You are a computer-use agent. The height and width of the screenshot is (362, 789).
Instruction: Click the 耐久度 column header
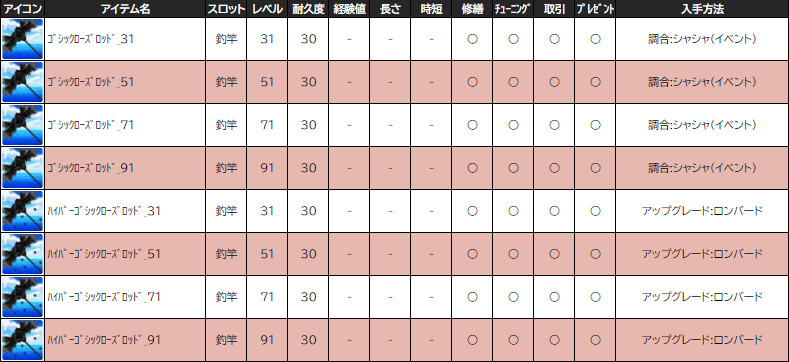pyautogui.click(x=308, y=9)
